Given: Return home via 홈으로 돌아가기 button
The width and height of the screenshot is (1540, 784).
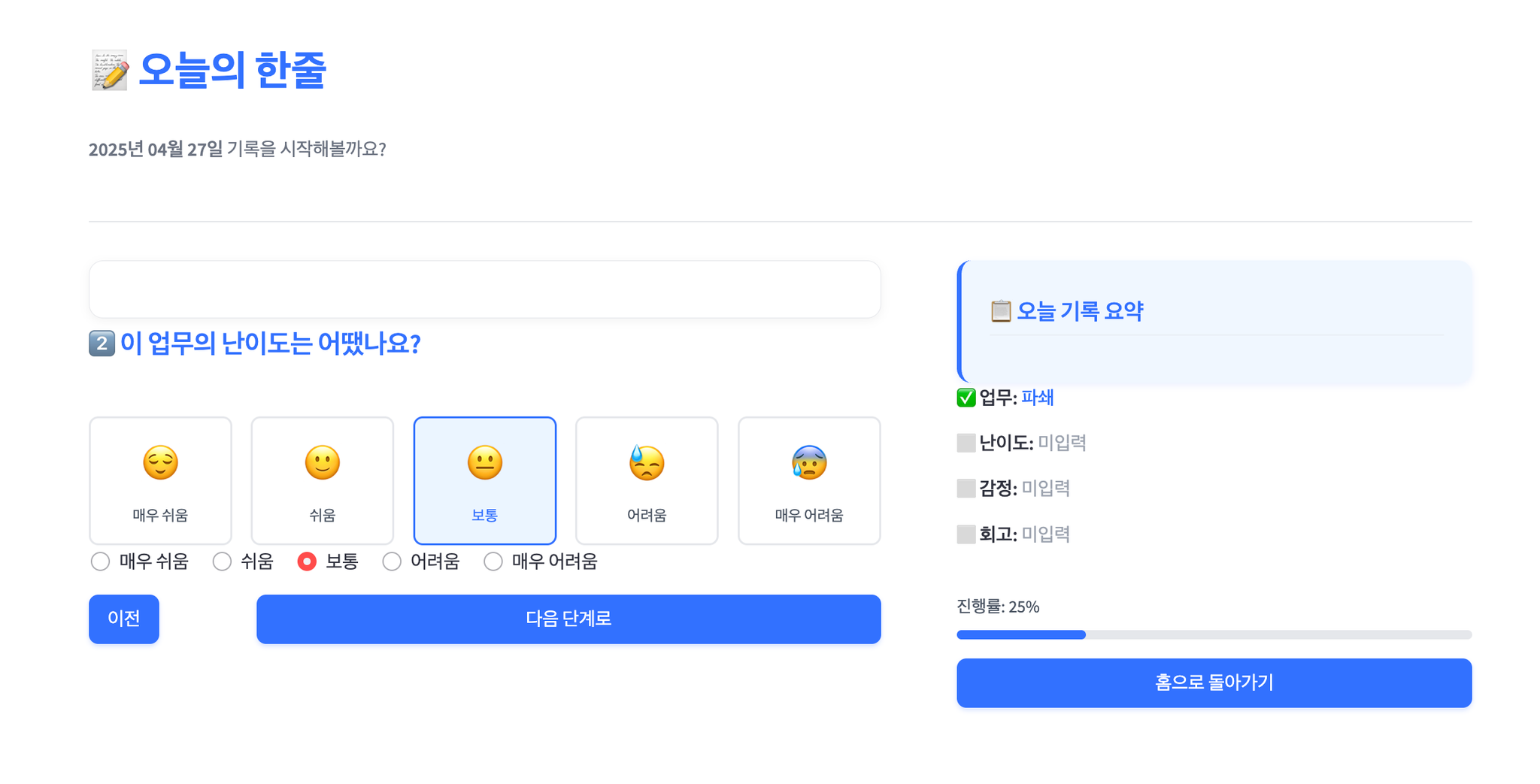Looking at the screenshot, I should (1214, 683).
